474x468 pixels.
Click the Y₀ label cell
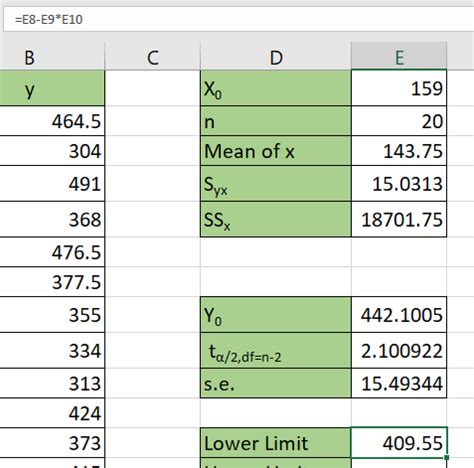click(x=276, y=315)
